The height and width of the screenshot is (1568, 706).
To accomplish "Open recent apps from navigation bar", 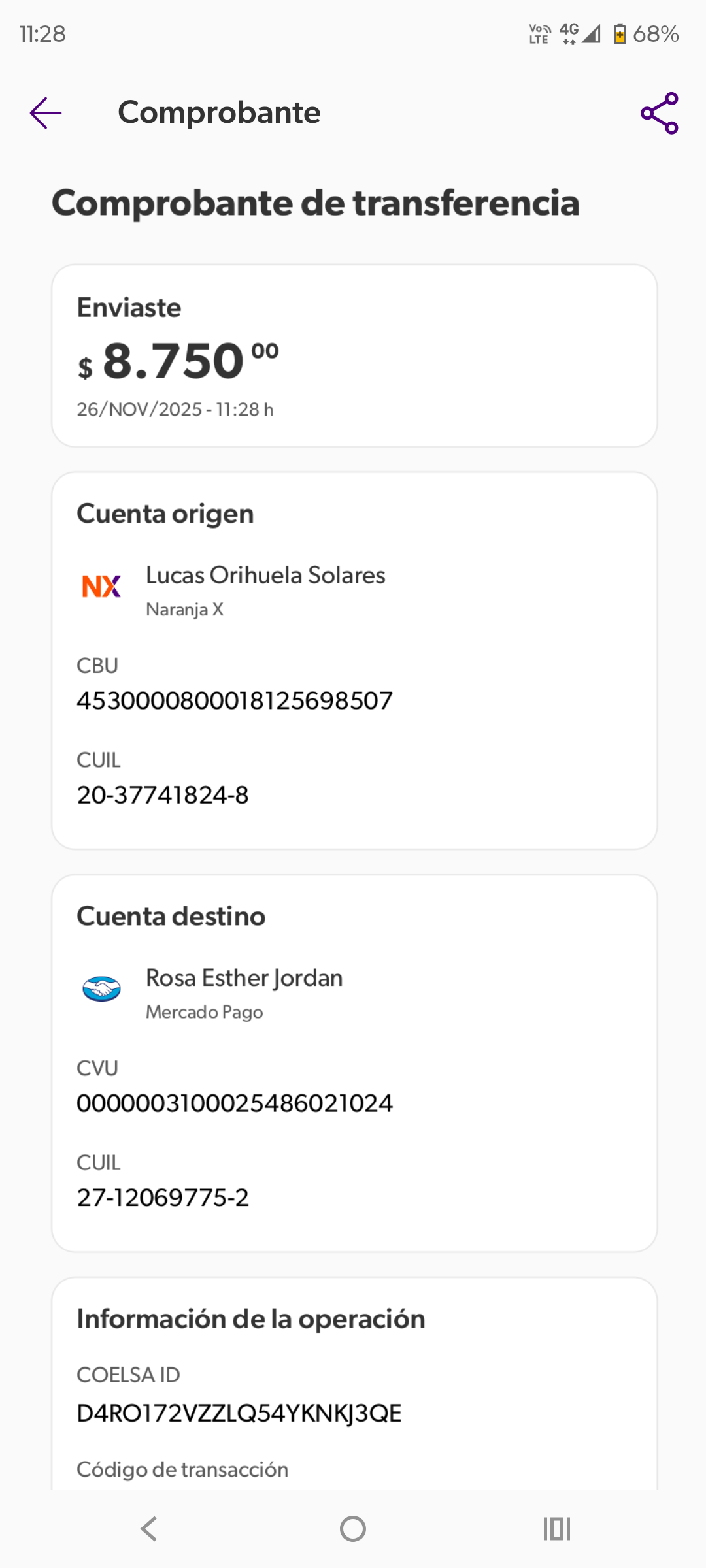I will pyautogui.click(x=556, y=1529).
